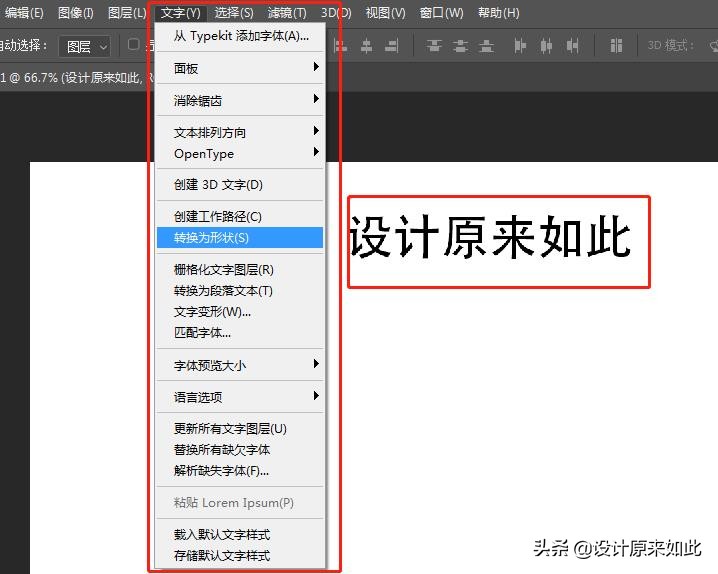This screenshot has height=574, width=718.
Task: Open the 编辑(E) menu
Action: pyautogui.click(x=24, y=13)
